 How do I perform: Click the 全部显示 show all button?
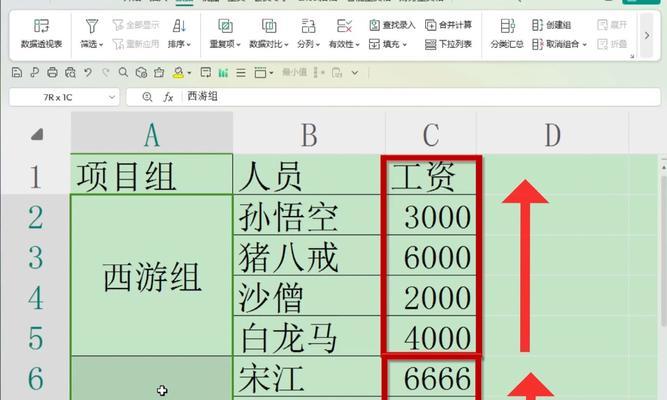pos(136,25)
